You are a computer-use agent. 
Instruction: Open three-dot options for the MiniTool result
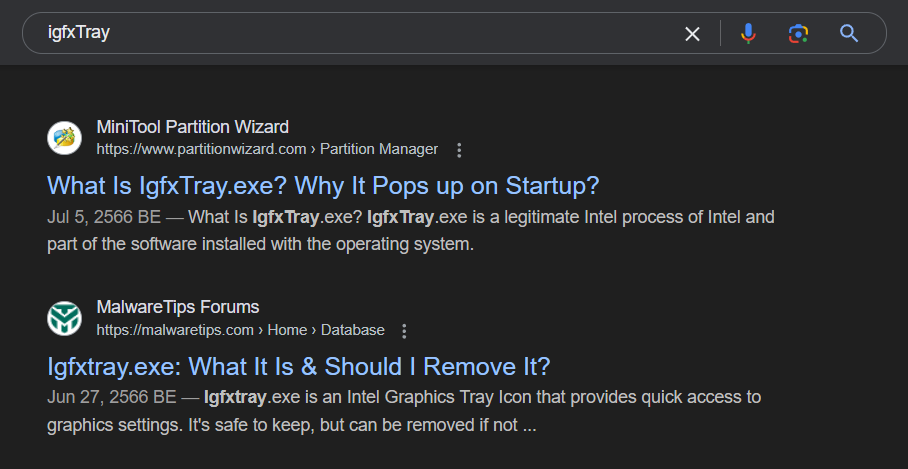coord(459,150)
